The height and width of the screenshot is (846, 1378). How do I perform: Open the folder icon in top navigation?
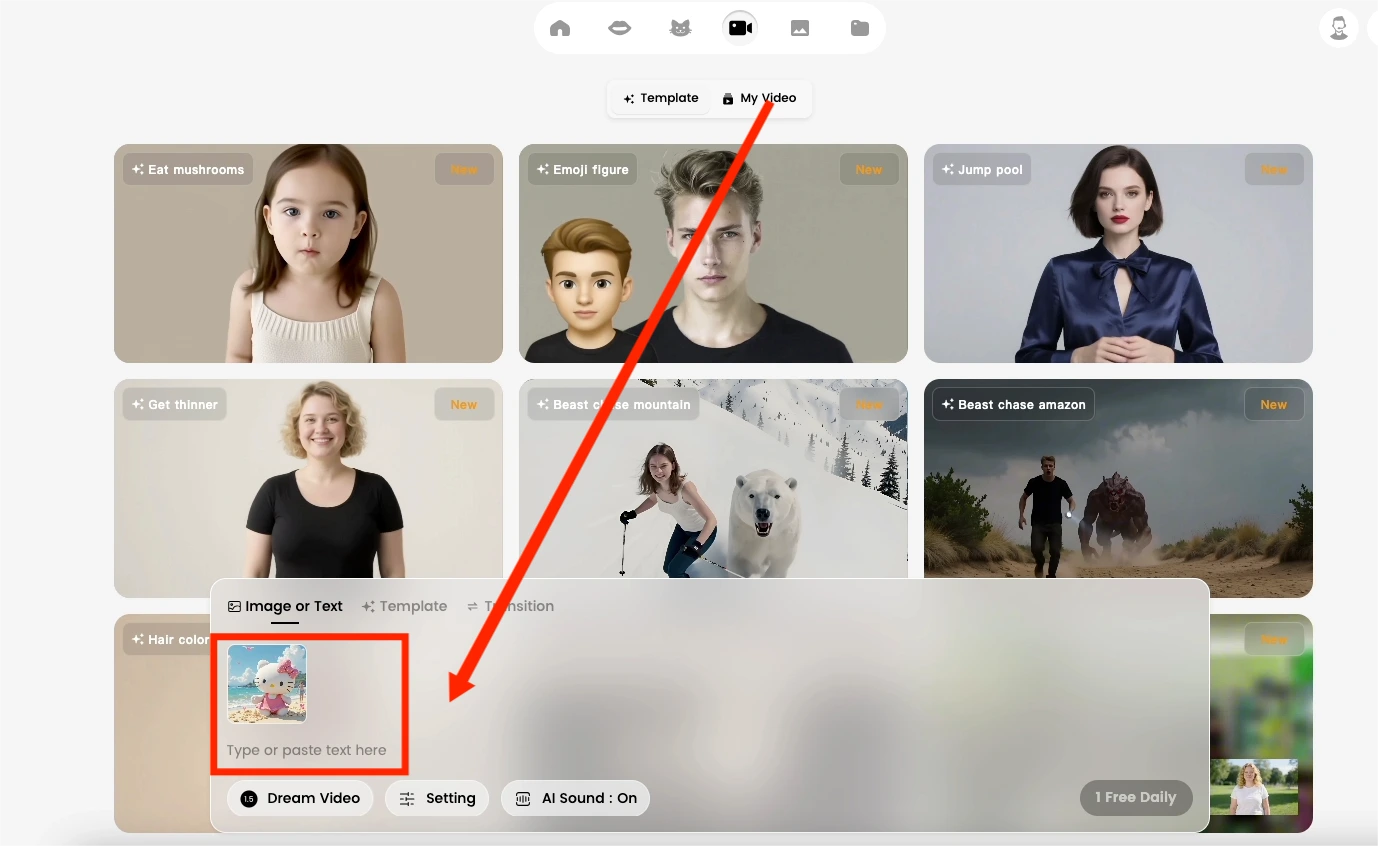[x=860, y=28]
